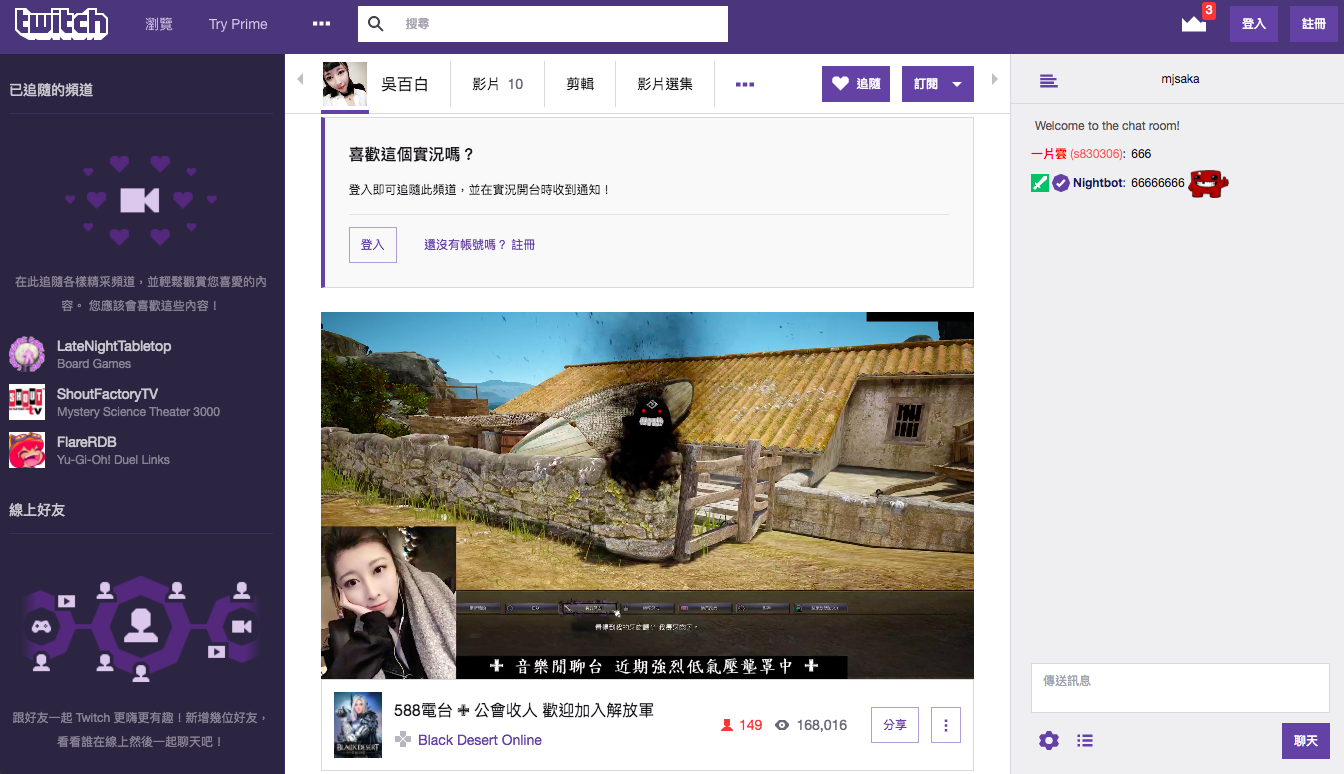Open the 瀏覽 browse menu
This screenshot has width=1344, height=774.
point(159,24)
